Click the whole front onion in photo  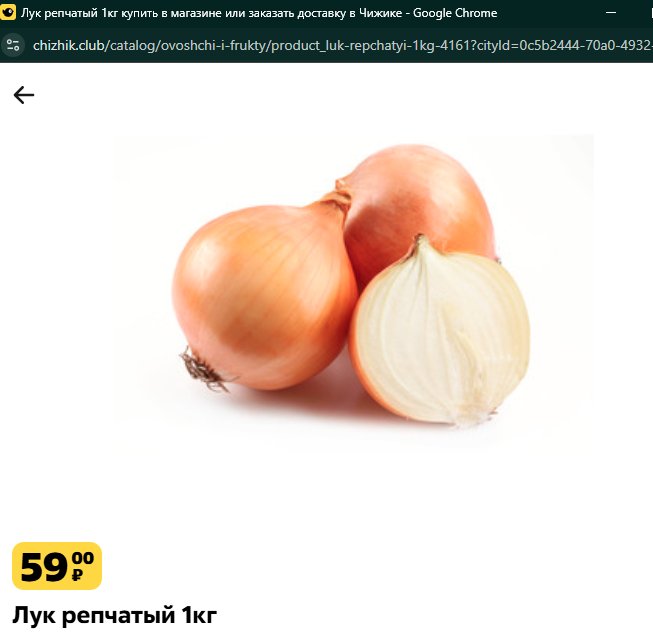pos(264,292)
